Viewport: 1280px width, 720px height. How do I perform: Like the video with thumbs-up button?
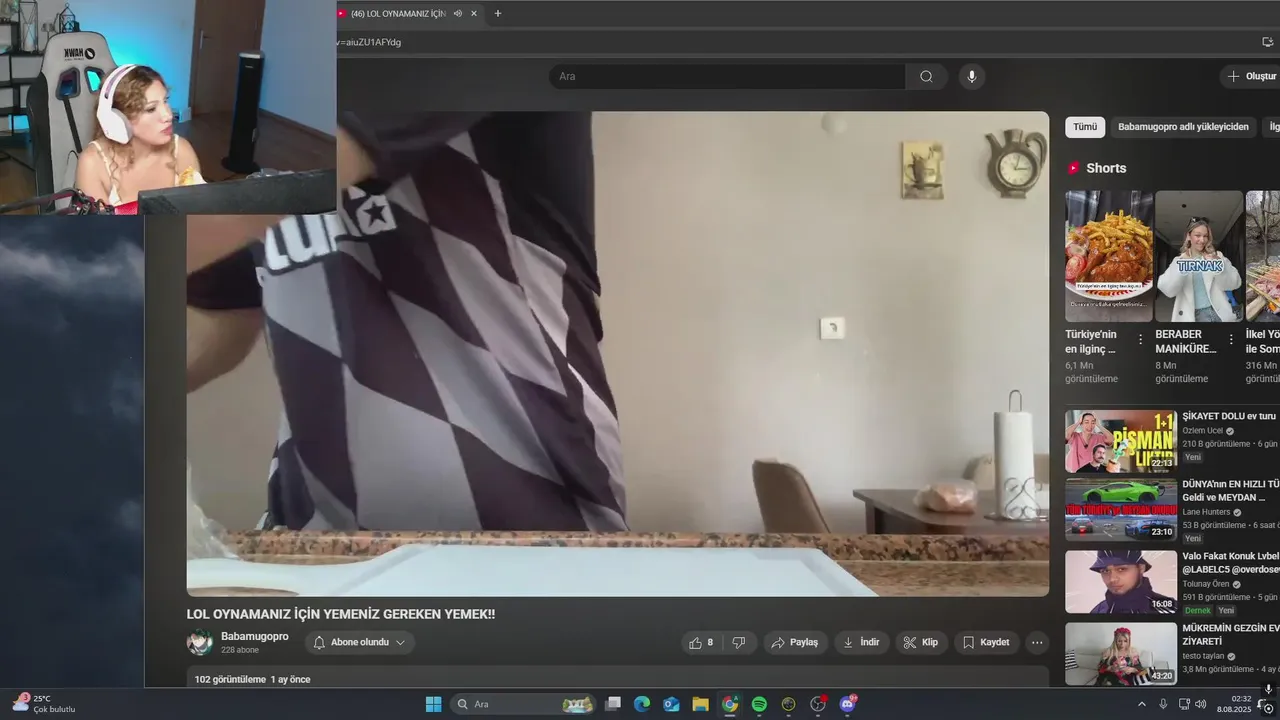[701, 642]
